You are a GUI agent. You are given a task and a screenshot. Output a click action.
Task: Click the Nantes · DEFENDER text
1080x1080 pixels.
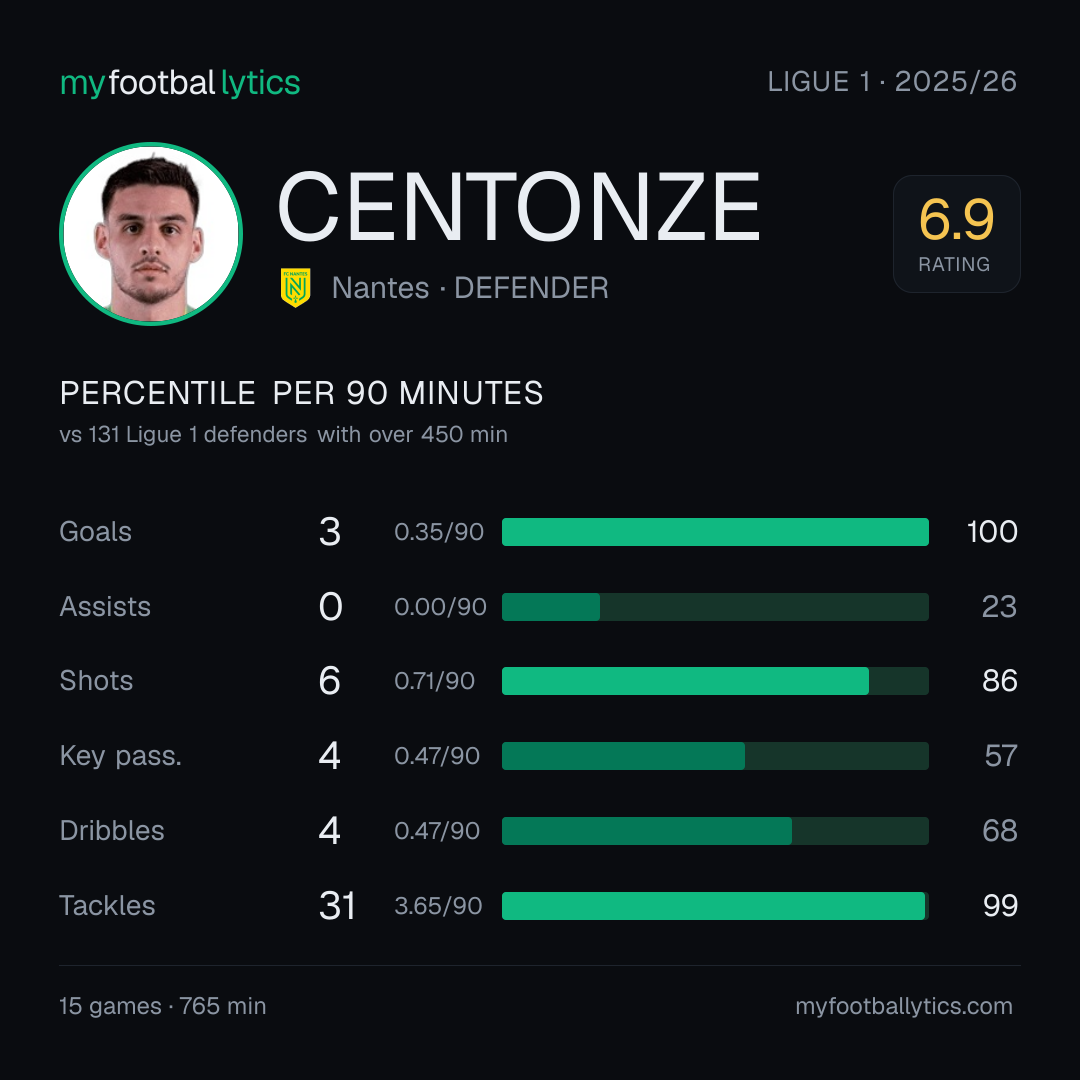click(x=470, y=288)
